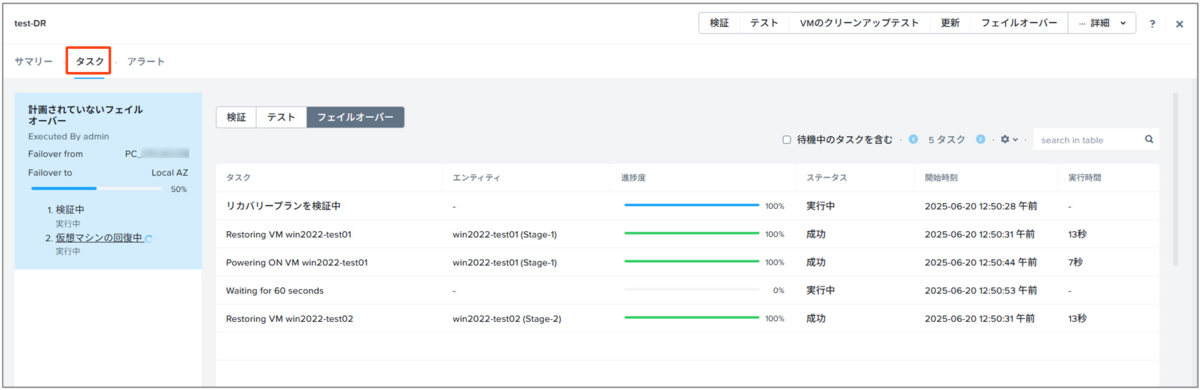
Task: Open table settings gear icon
Action: pos(1005,140)
